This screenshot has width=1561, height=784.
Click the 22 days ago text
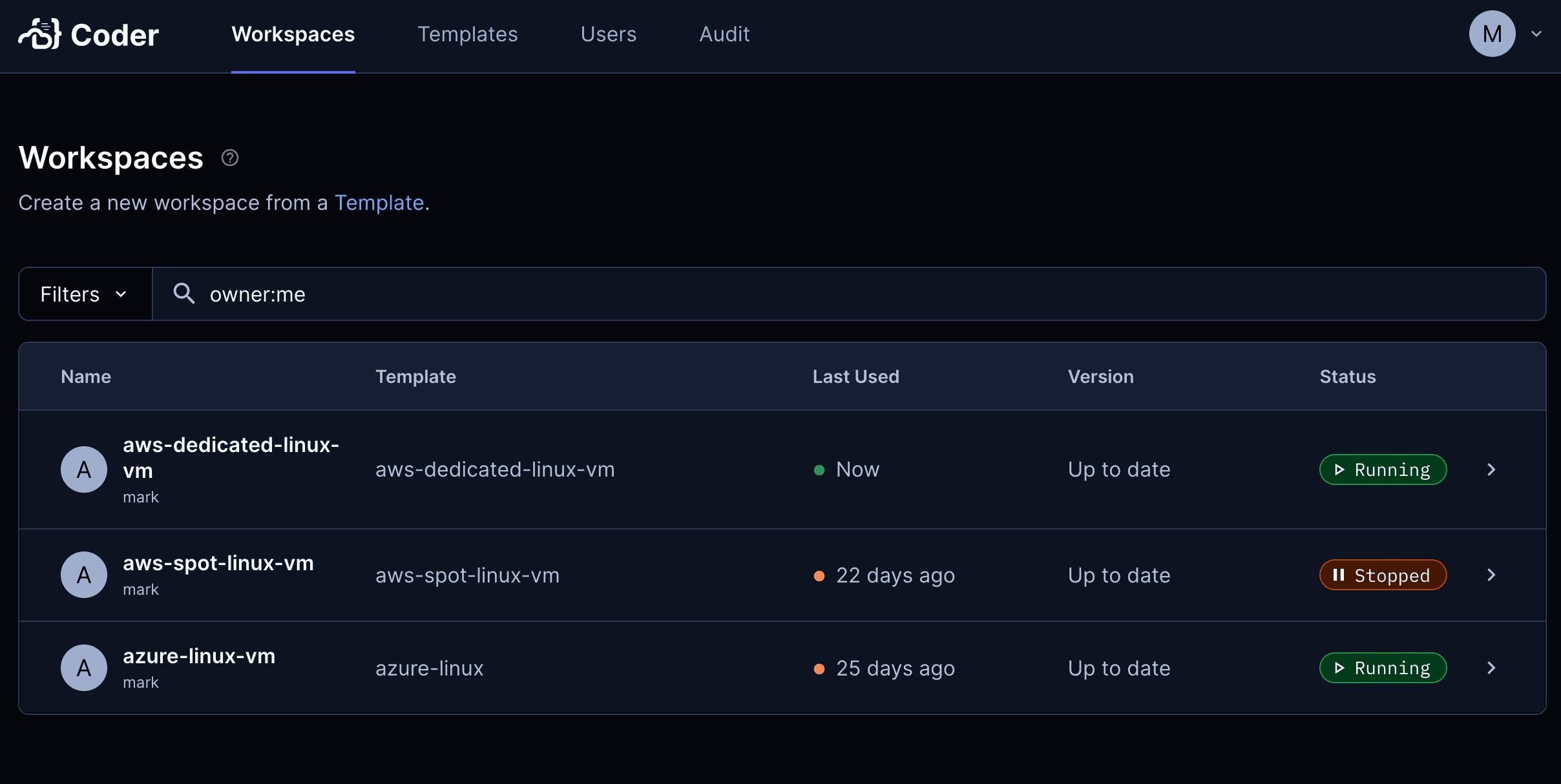click(x=896, y=575)
